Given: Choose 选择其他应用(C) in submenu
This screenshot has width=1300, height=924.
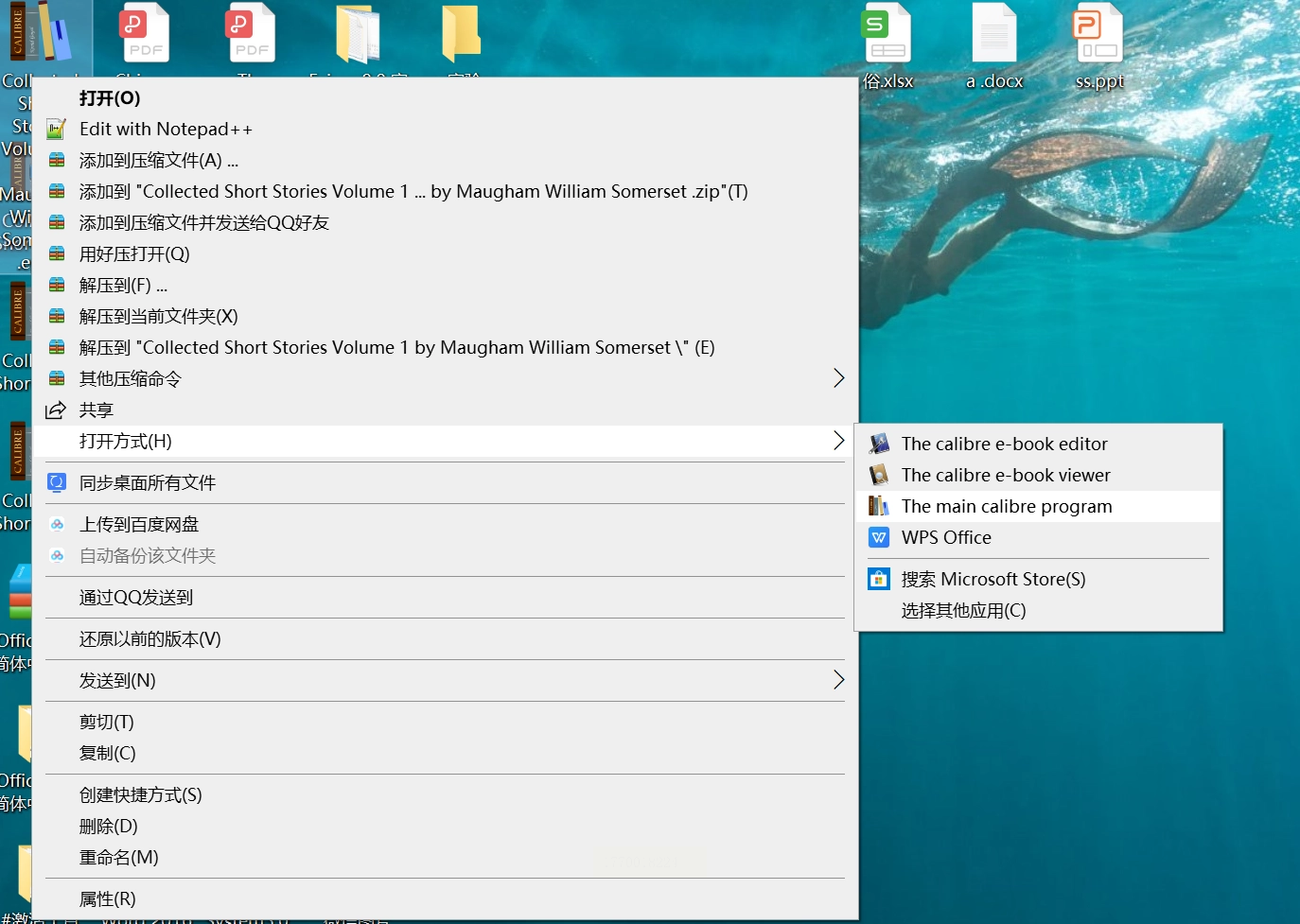Looking at the screenshot, I should 963,610.
